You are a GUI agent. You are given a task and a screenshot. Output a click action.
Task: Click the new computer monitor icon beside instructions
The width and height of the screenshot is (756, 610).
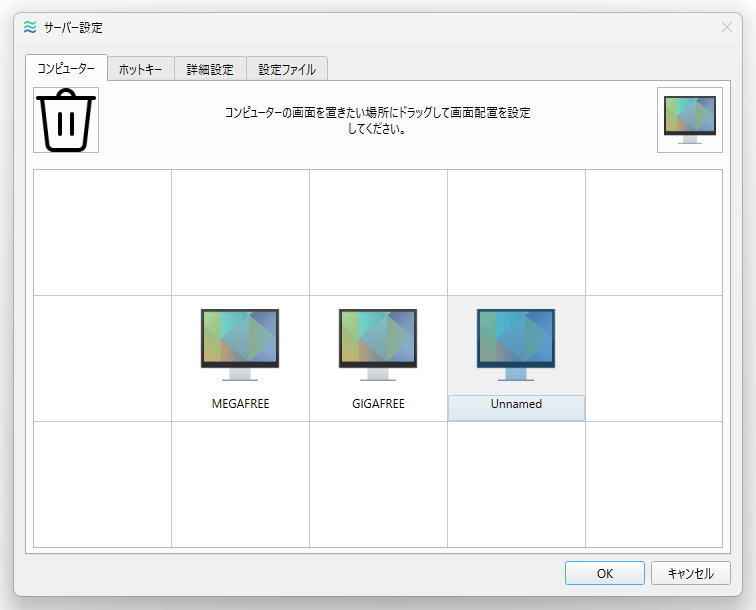click(x=689, y=120)
